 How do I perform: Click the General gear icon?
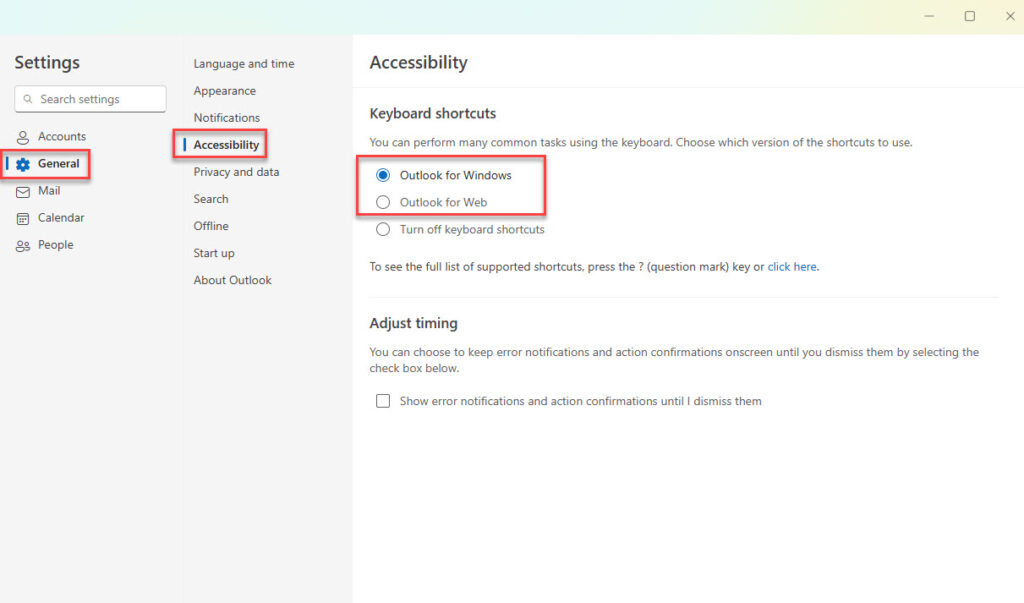click(23, 164)
